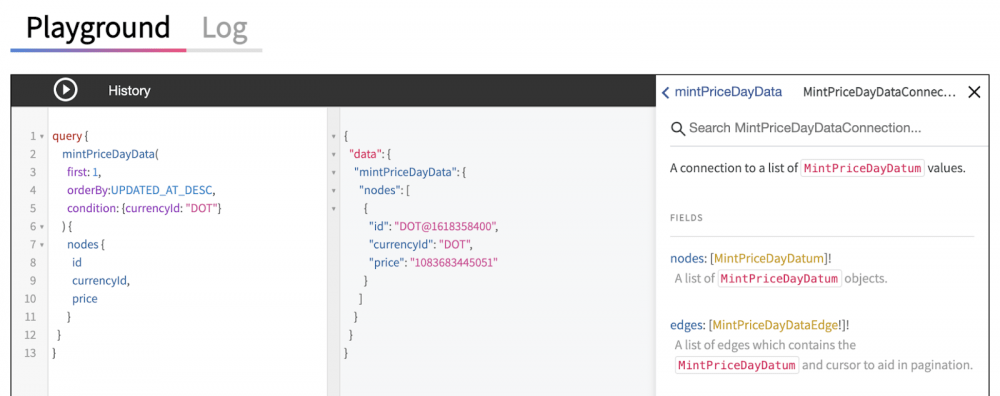This screenshot has width=1000, height=396.
Task: Click the MintPriceDayDatum tag in description
Action: click(x=862, y=169)
